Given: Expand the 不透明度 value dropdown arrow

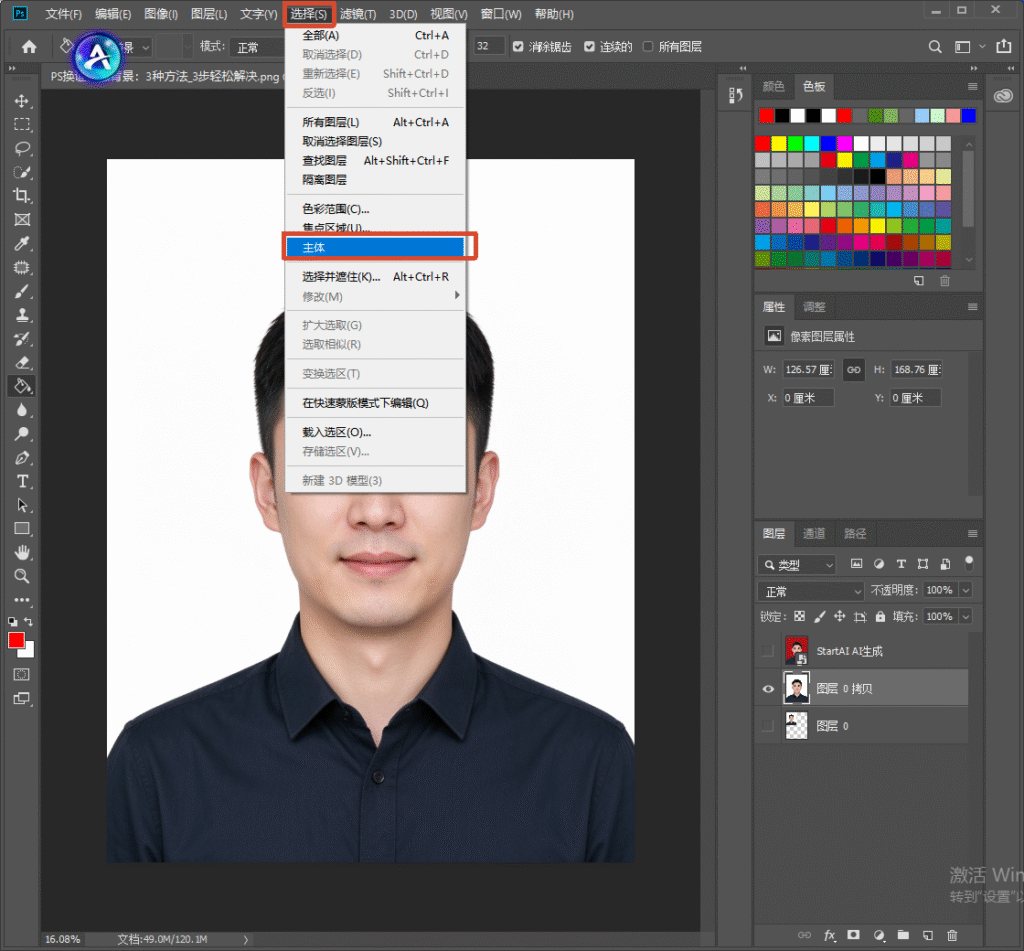Looking at the screenshot, I should 966,590.
